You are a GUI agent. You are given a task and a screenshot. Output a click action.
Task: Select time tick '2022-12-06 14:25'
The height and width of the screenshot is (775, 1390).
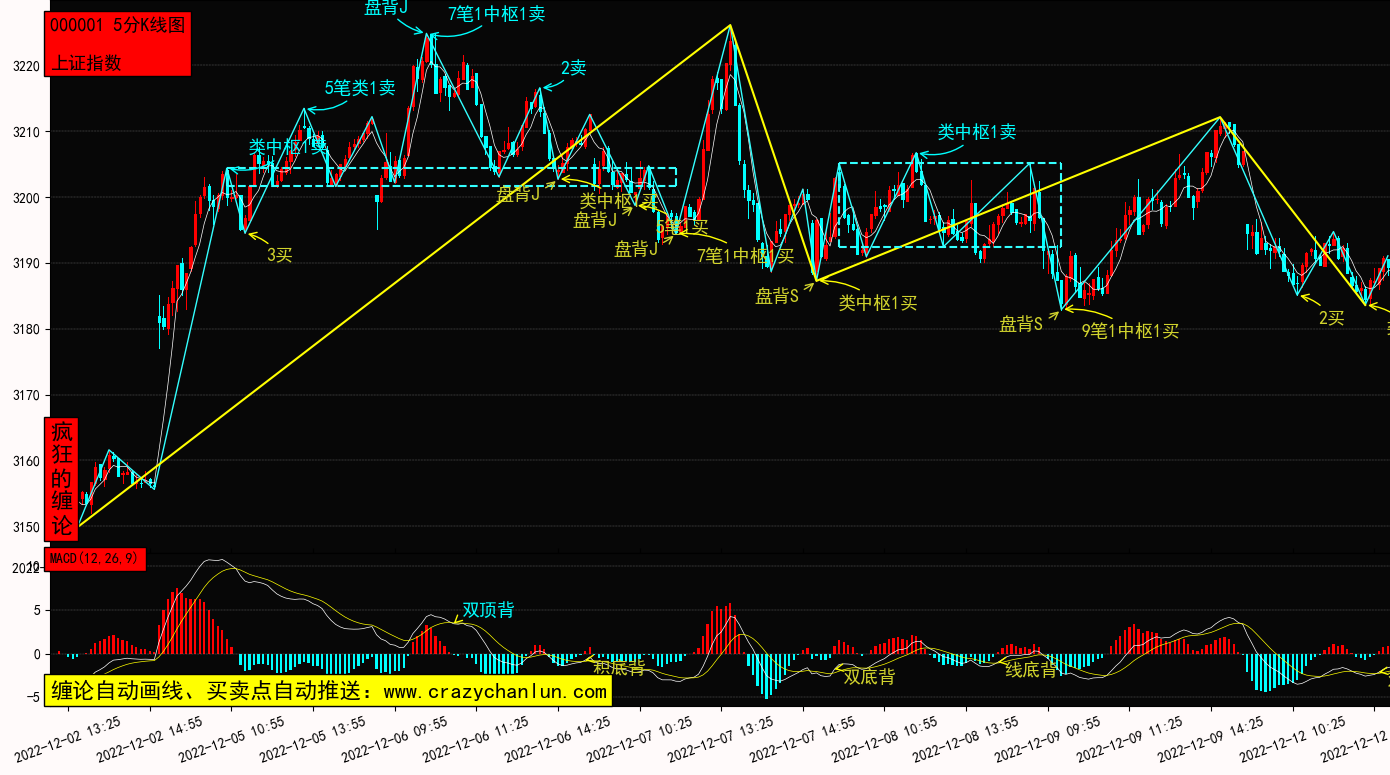(x=558, y=738)
